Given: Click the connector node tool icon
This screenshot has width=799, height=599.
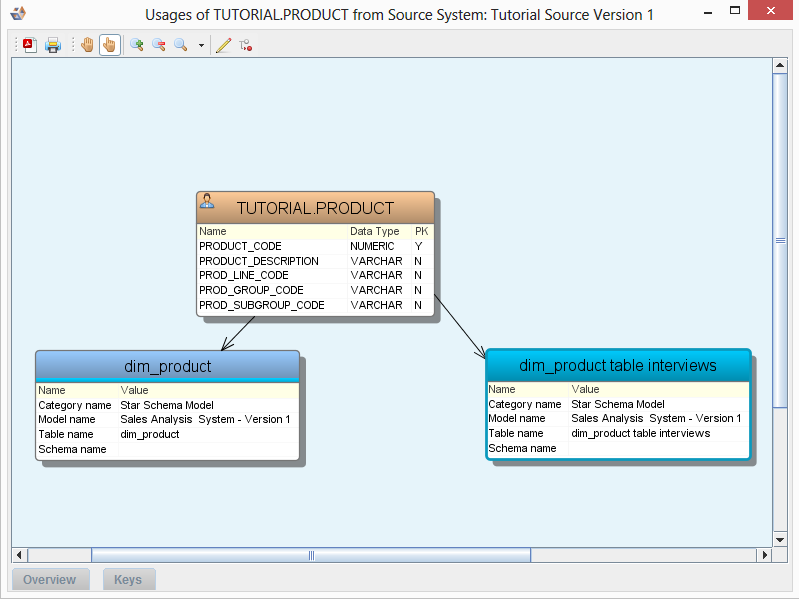Looking at the screenshot, I should pos(246,45).
